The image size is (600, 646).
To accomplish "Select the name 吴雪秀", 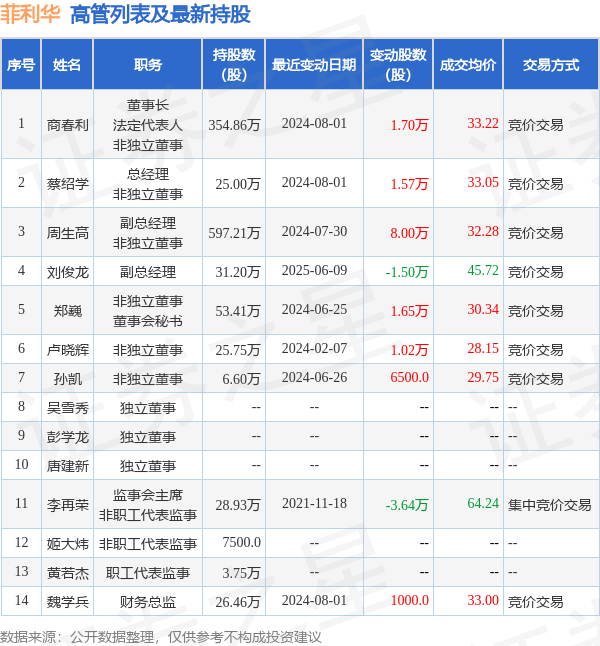I will (x=68, y=408).
